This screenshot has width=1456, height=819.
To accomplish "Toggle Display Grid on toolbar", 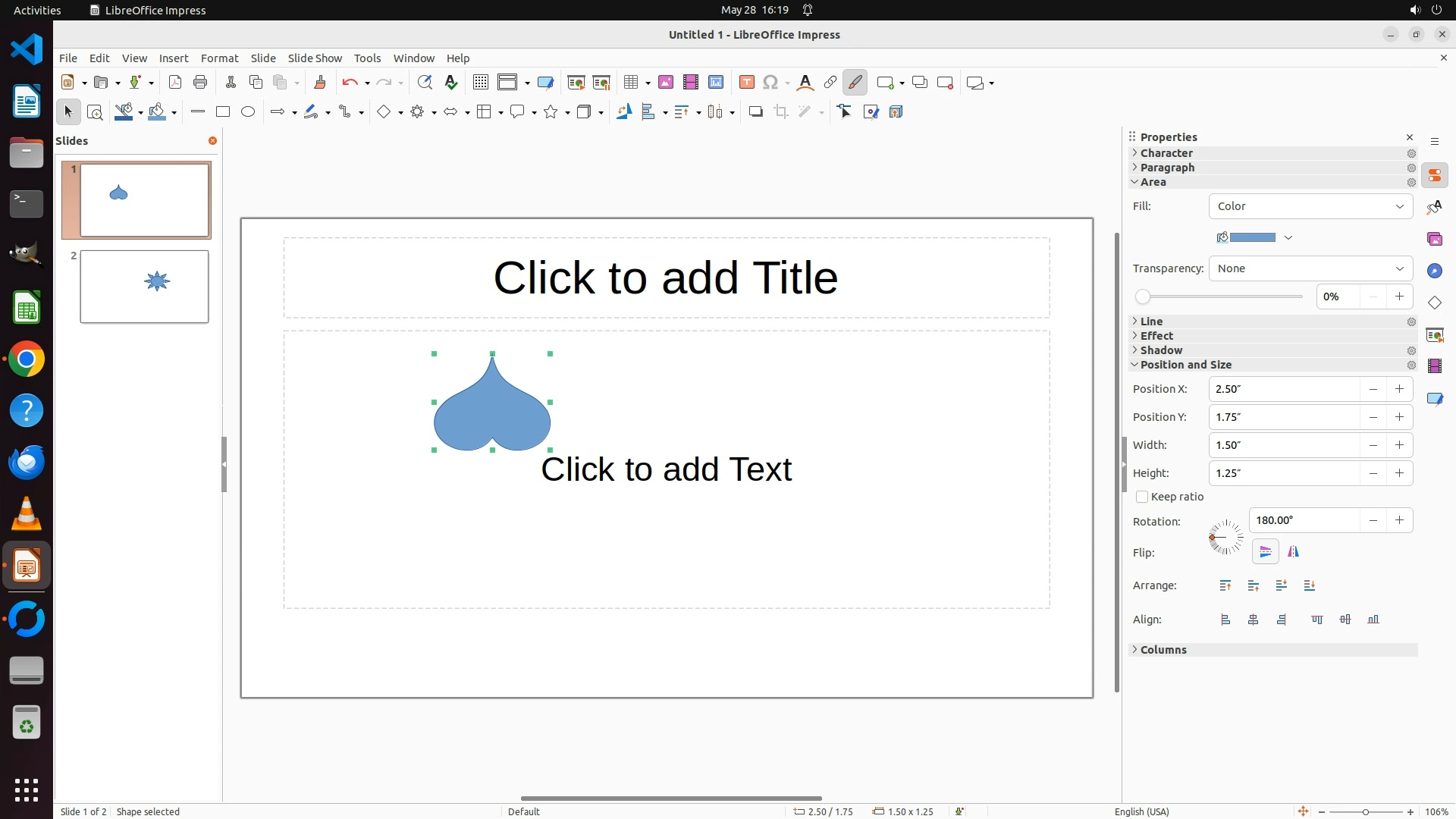I will 480,83.
